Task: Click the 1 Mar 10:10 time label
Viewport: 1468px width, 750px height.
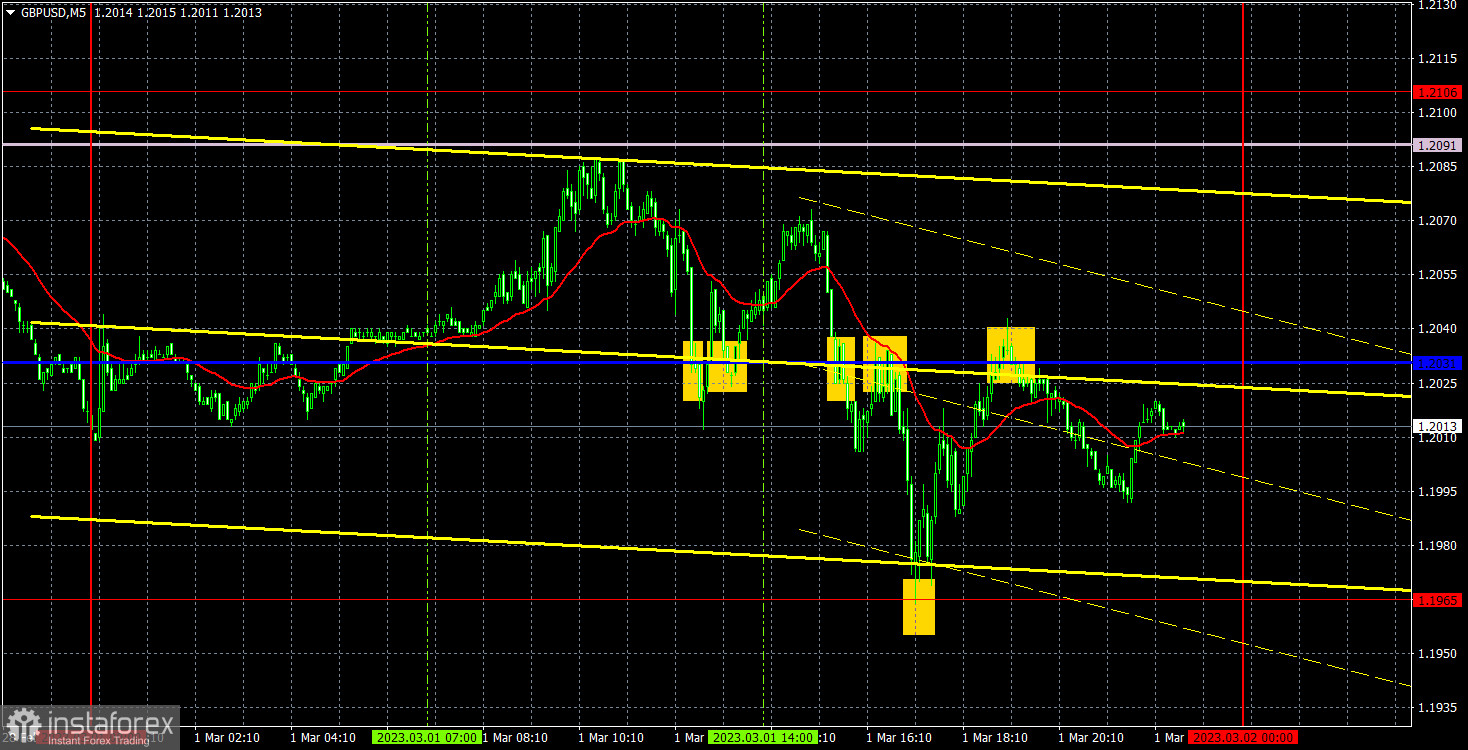Action: click(x=611, y=738)
